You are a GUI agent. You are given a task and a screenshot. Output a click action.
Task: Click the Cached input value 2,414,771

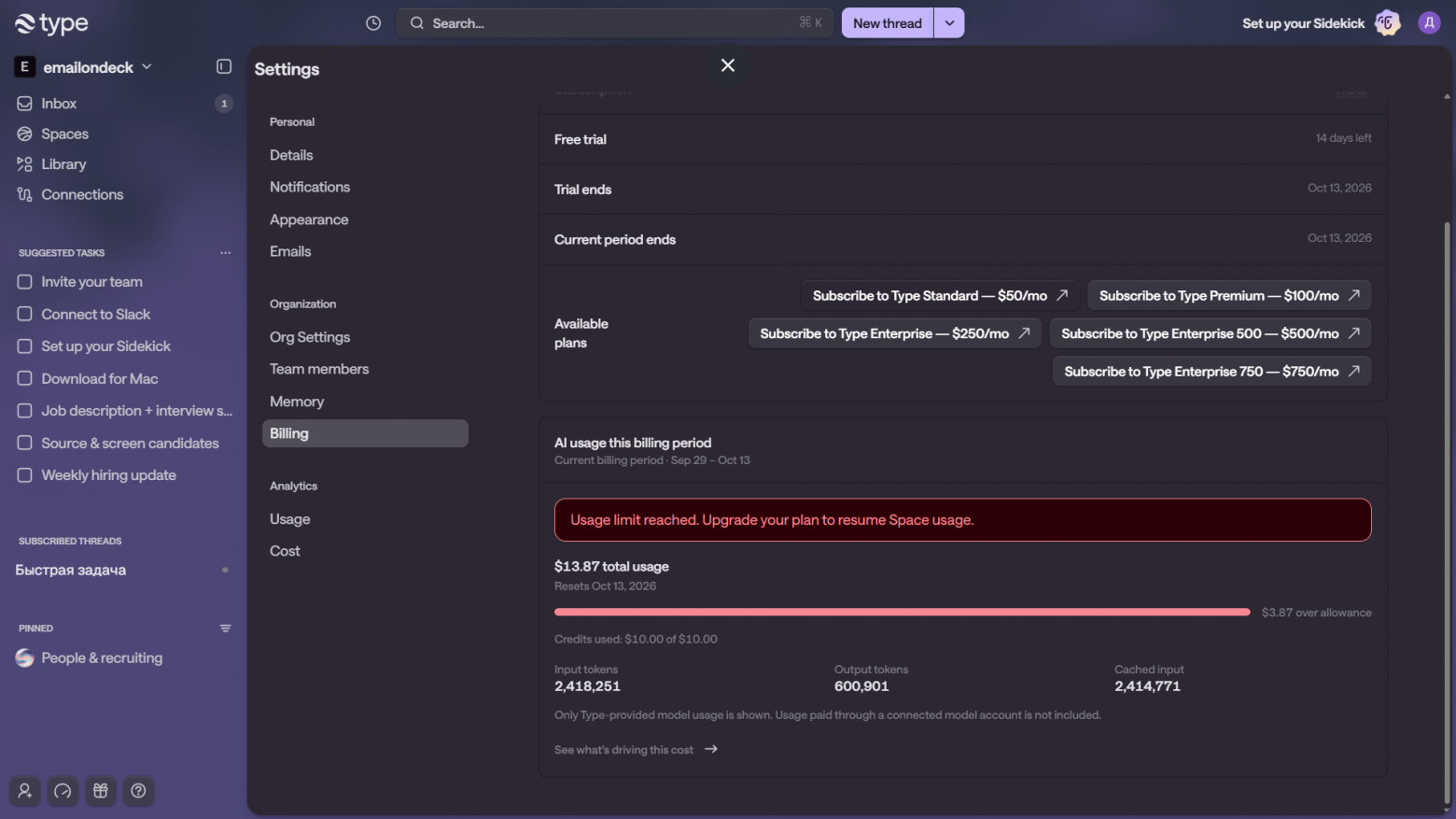1147,686
